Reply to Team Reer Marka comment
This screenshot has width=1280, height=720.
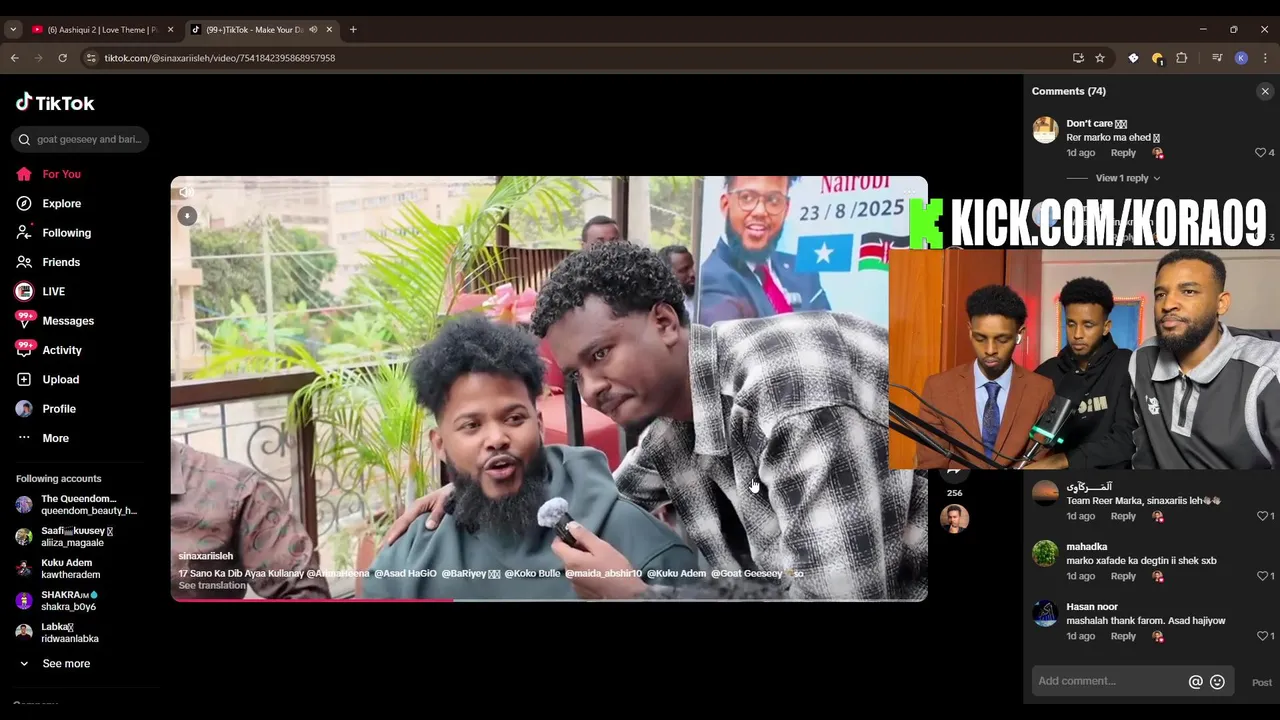(1123, 516)
